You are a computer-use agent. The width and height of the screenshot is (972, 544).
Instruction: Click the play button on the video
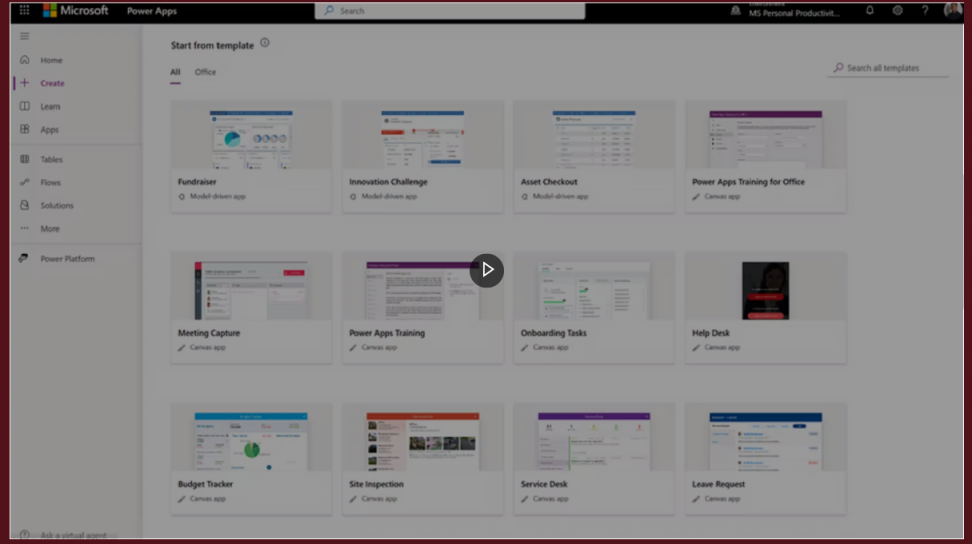click(487, 270)
